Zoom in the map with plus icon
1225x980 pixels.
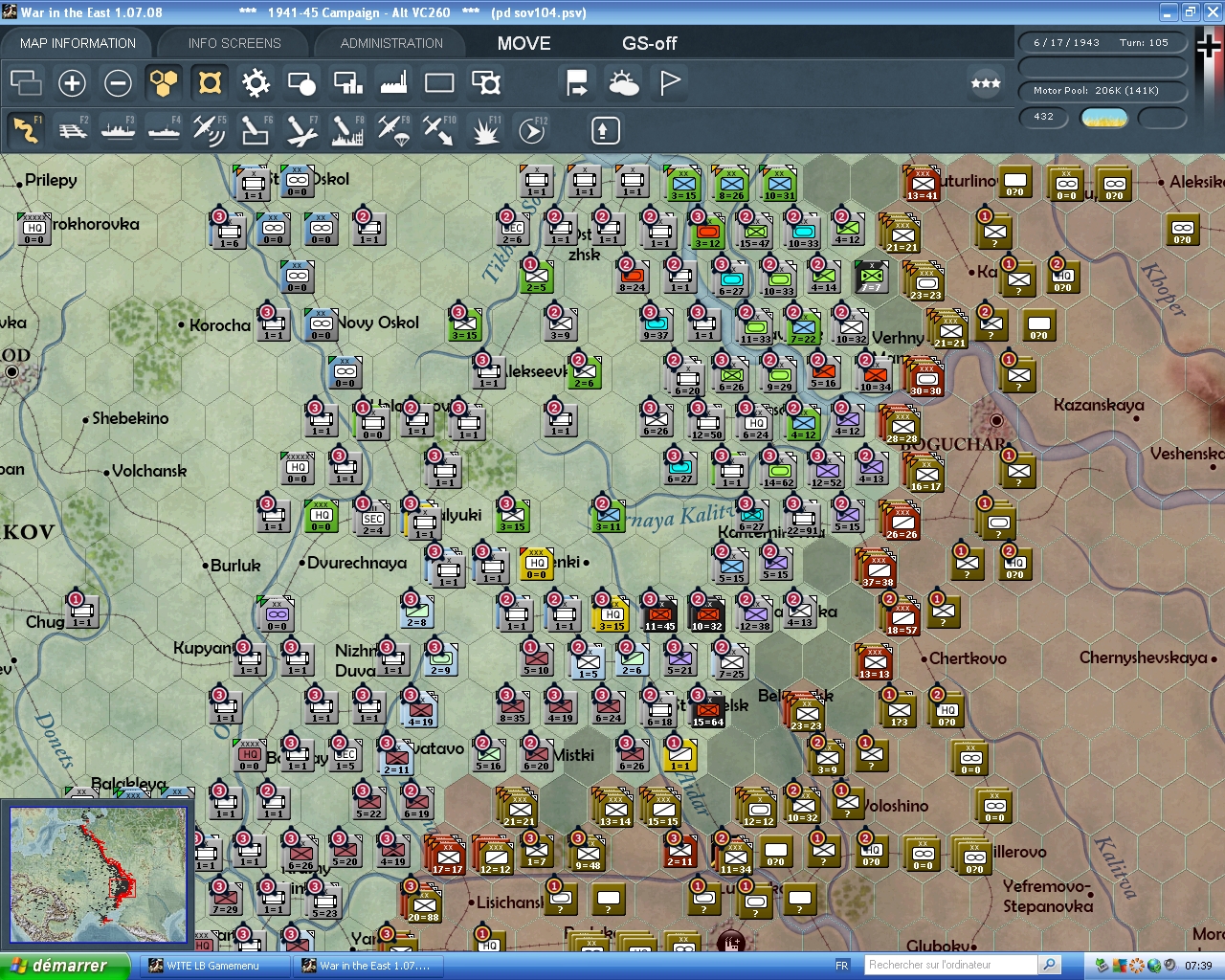72,83
